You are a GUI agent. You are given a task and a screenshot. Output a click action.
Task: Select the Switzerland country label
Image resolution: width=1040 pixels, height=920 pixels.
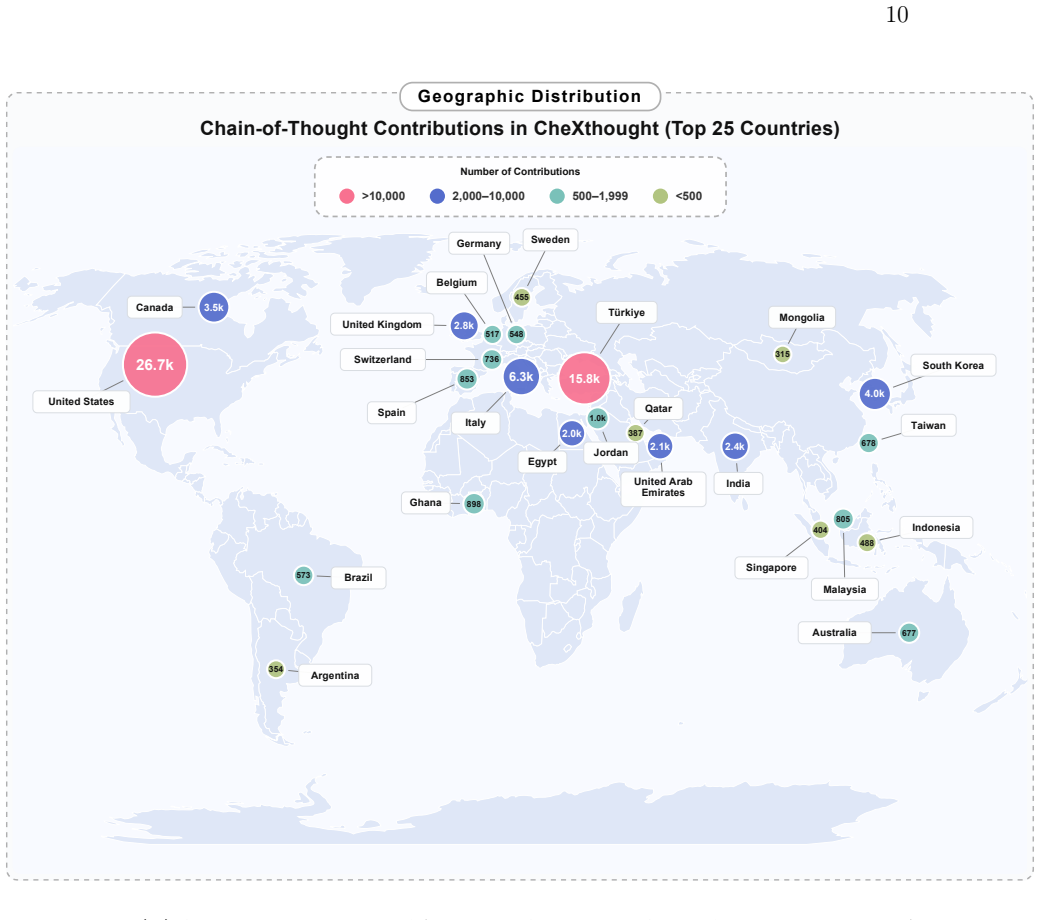383,360
